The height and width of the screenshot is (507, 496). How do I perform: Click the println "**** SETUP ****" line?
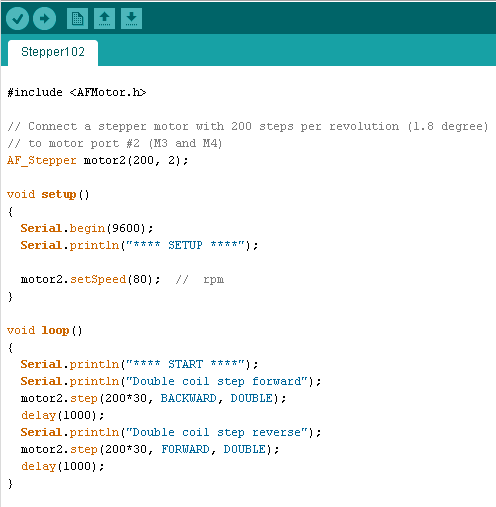[x=139, y=245]
